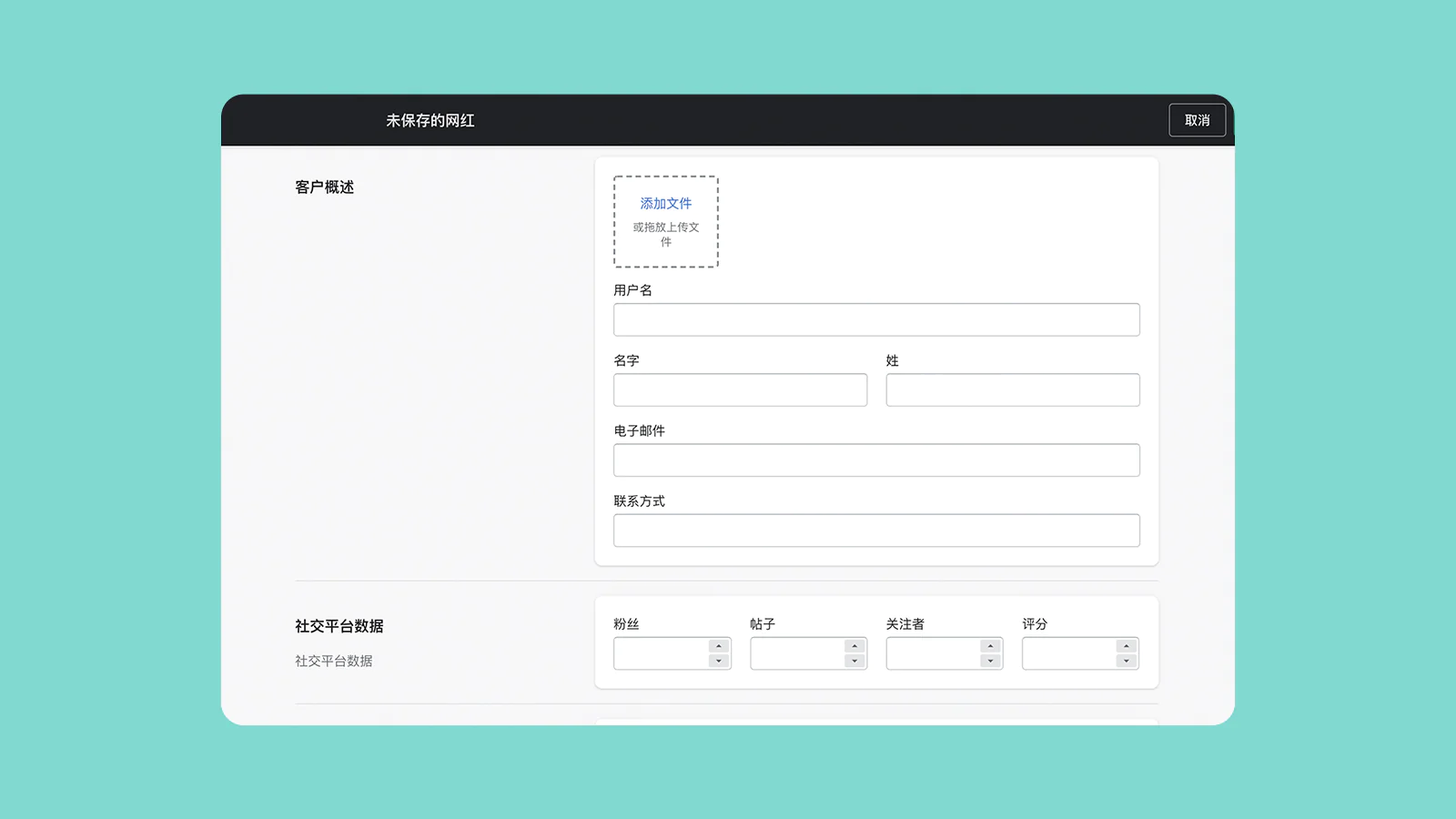Viewport: 1456px width, 819px height.
Task: Click the bold 社交平台数据 section heading
Action: [x=339, y=626]
